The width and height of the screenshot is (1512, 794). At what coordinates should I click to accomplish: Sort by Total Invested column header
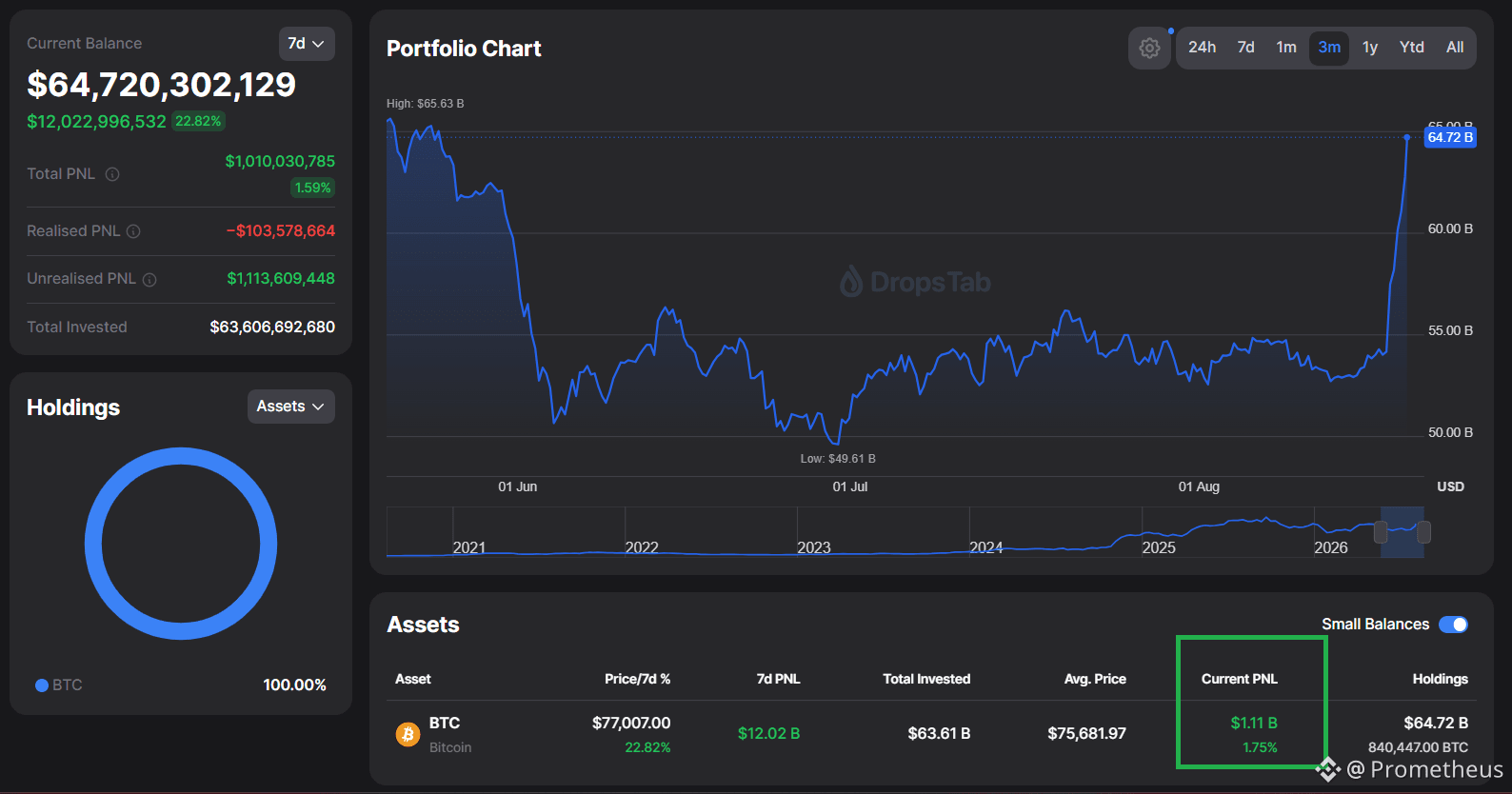pyautogui.click(x=926, y=679)
